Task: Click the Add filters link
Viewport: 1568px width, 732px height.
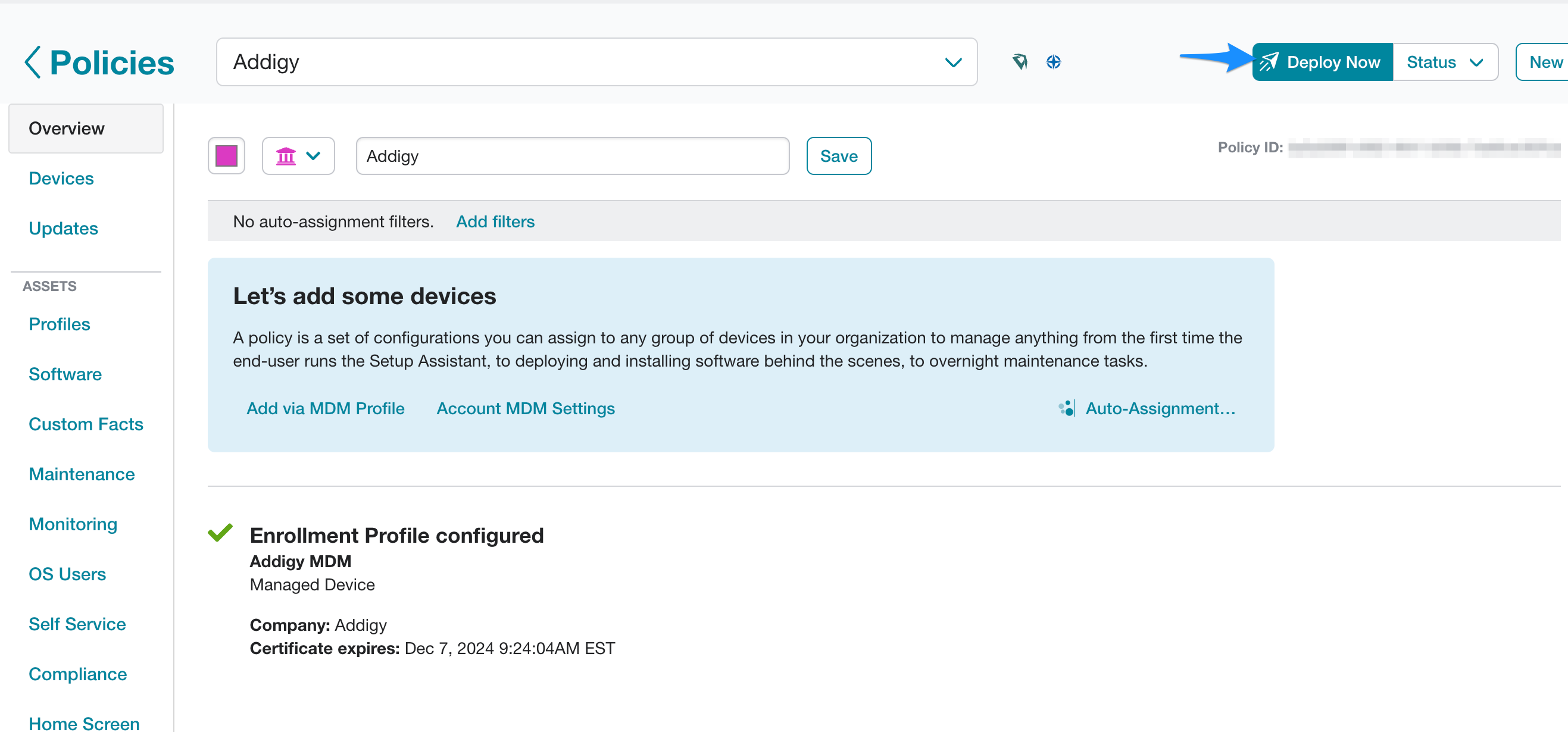Action: 495,221
